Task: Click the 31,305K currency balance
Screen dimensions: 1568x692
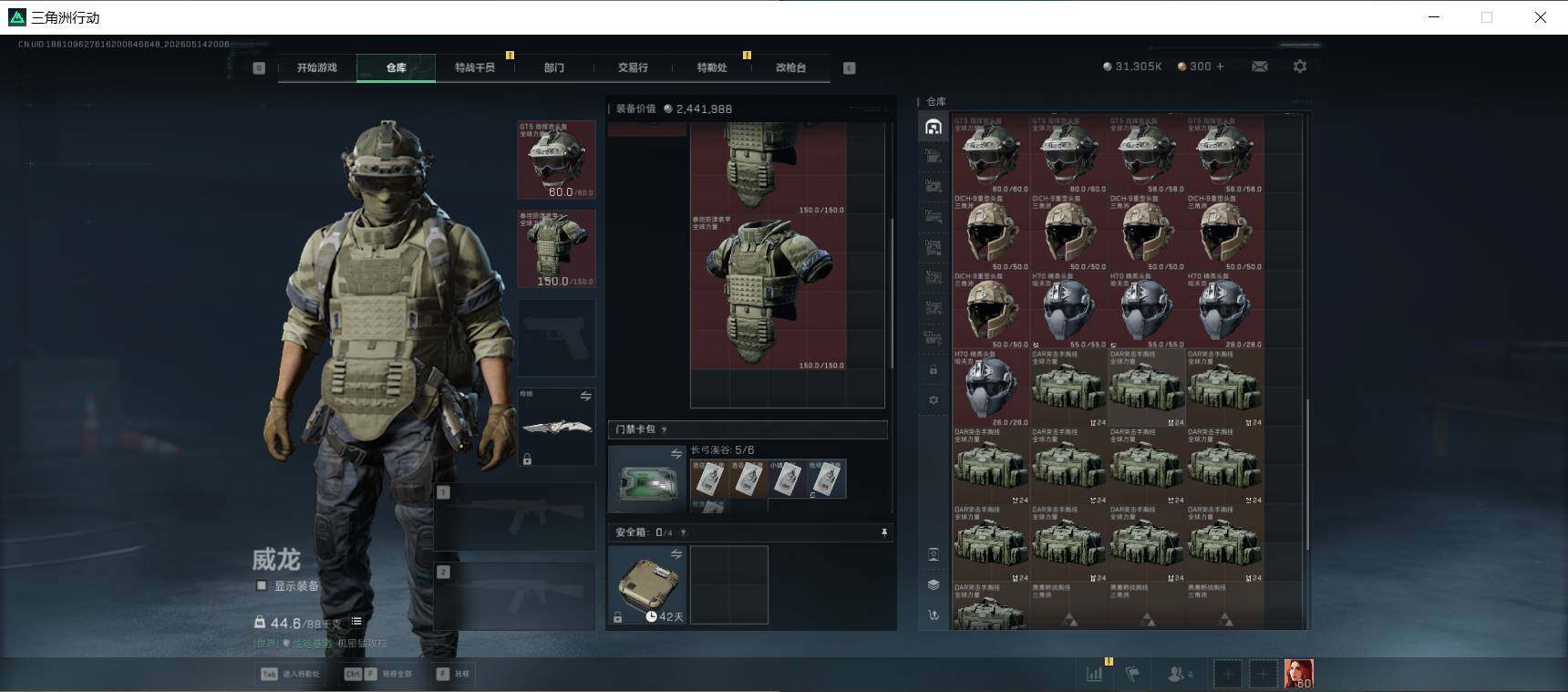Action: point(1132,67)
